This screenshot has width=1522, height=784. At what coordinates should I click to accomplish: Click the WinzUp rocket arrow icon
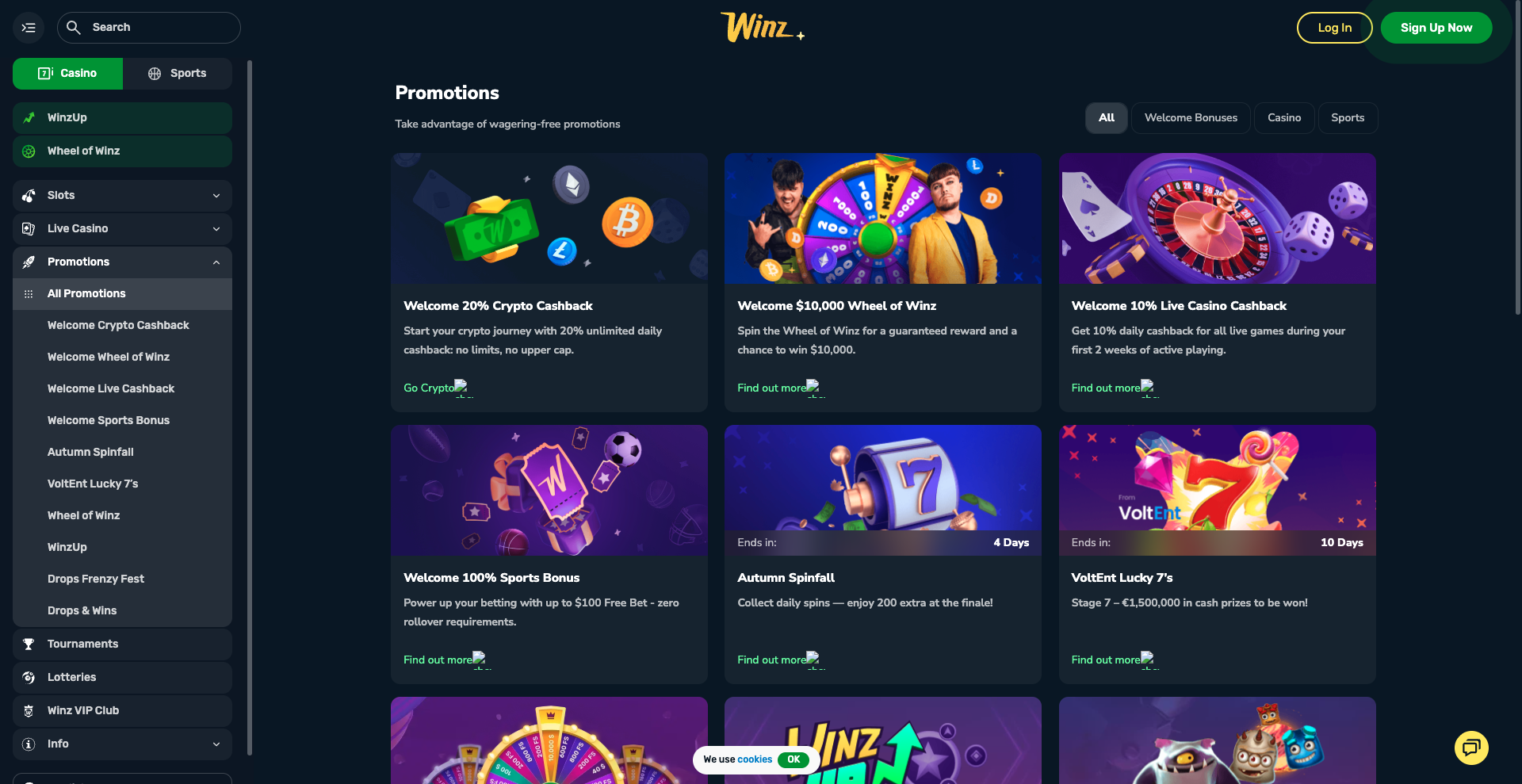point(29,117)
